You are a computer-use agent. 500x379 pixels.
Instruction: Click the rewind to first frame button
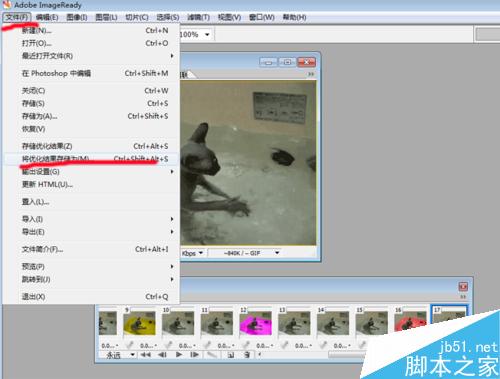(x=145, y=354)
